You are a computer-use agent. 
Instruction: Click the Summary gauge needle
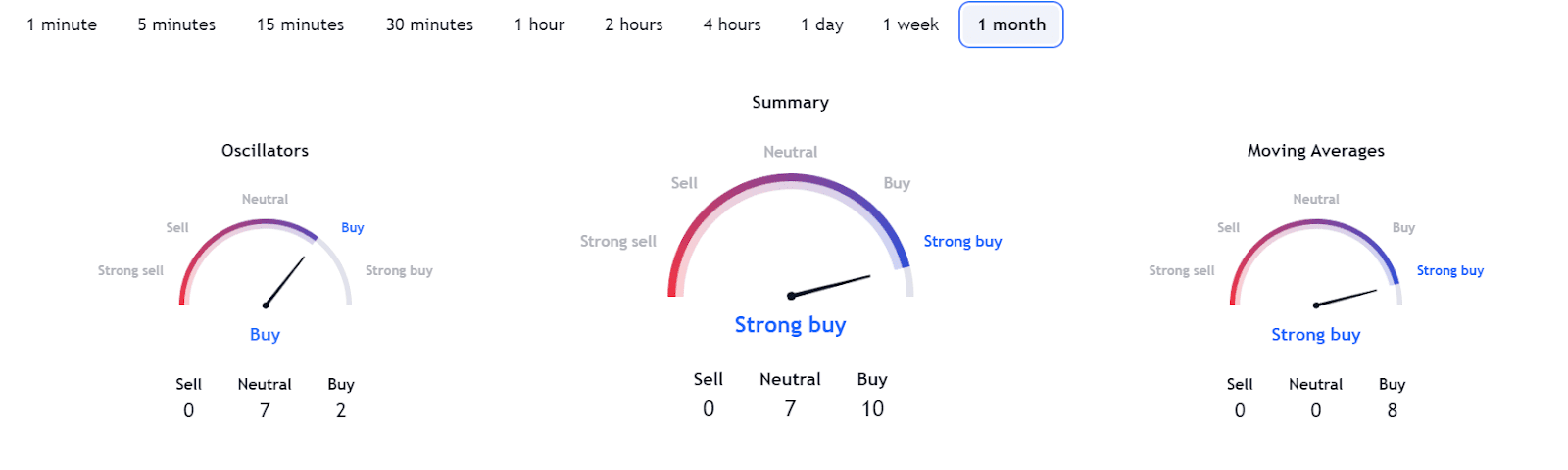click(831, 285)
